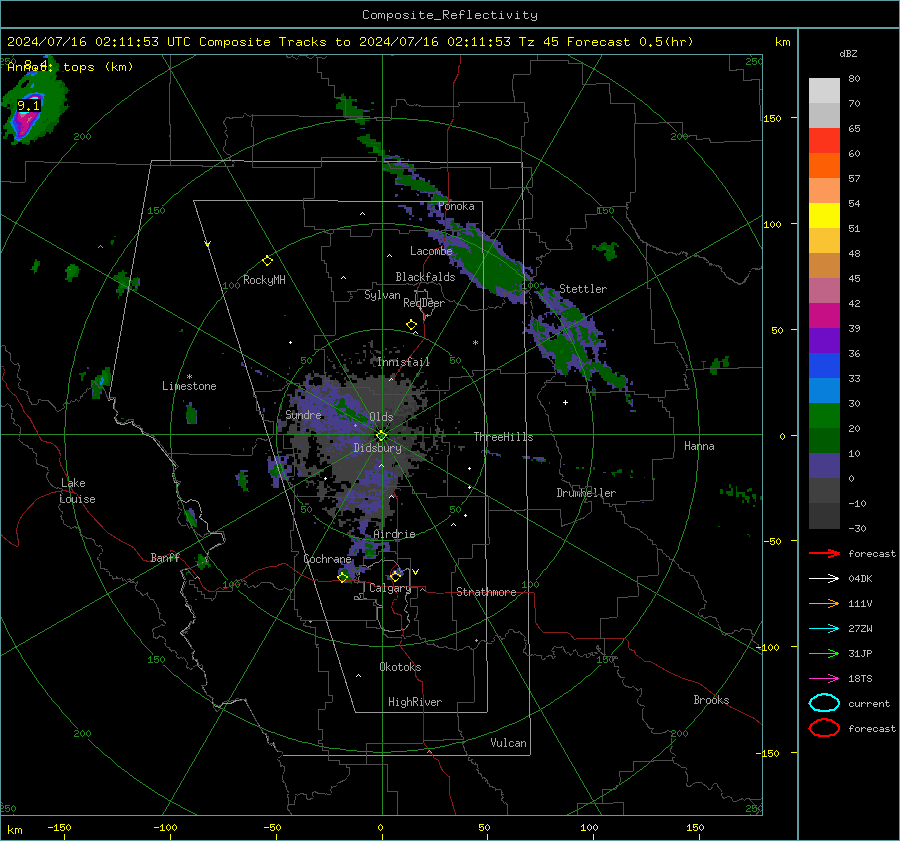Select the orange 111V track arrow
This screenshot has height=841, width=900.
[x=824, y=603]
